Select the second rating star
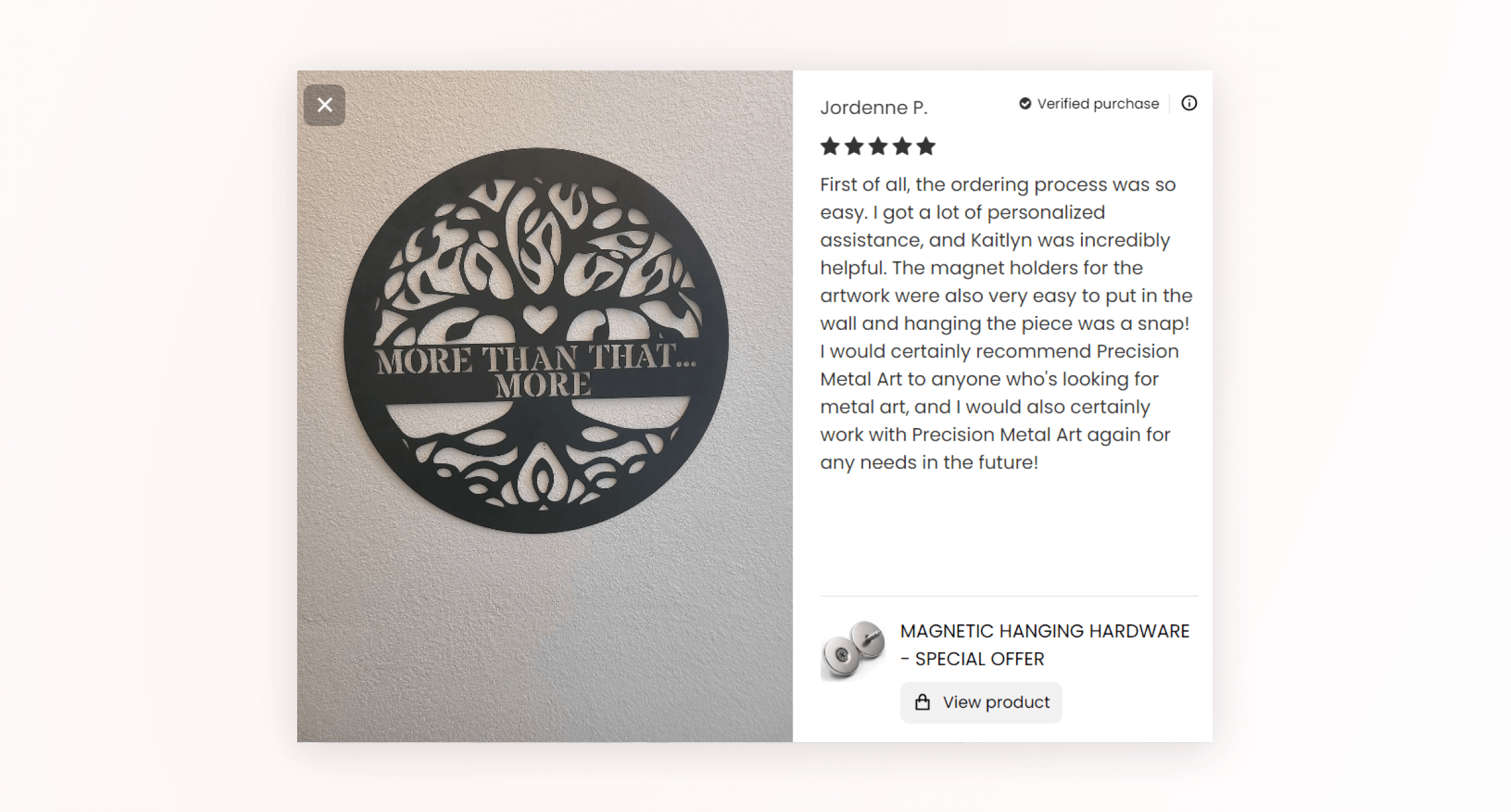The height and width of the screenshot is (812, 1511). click(854, 147)
